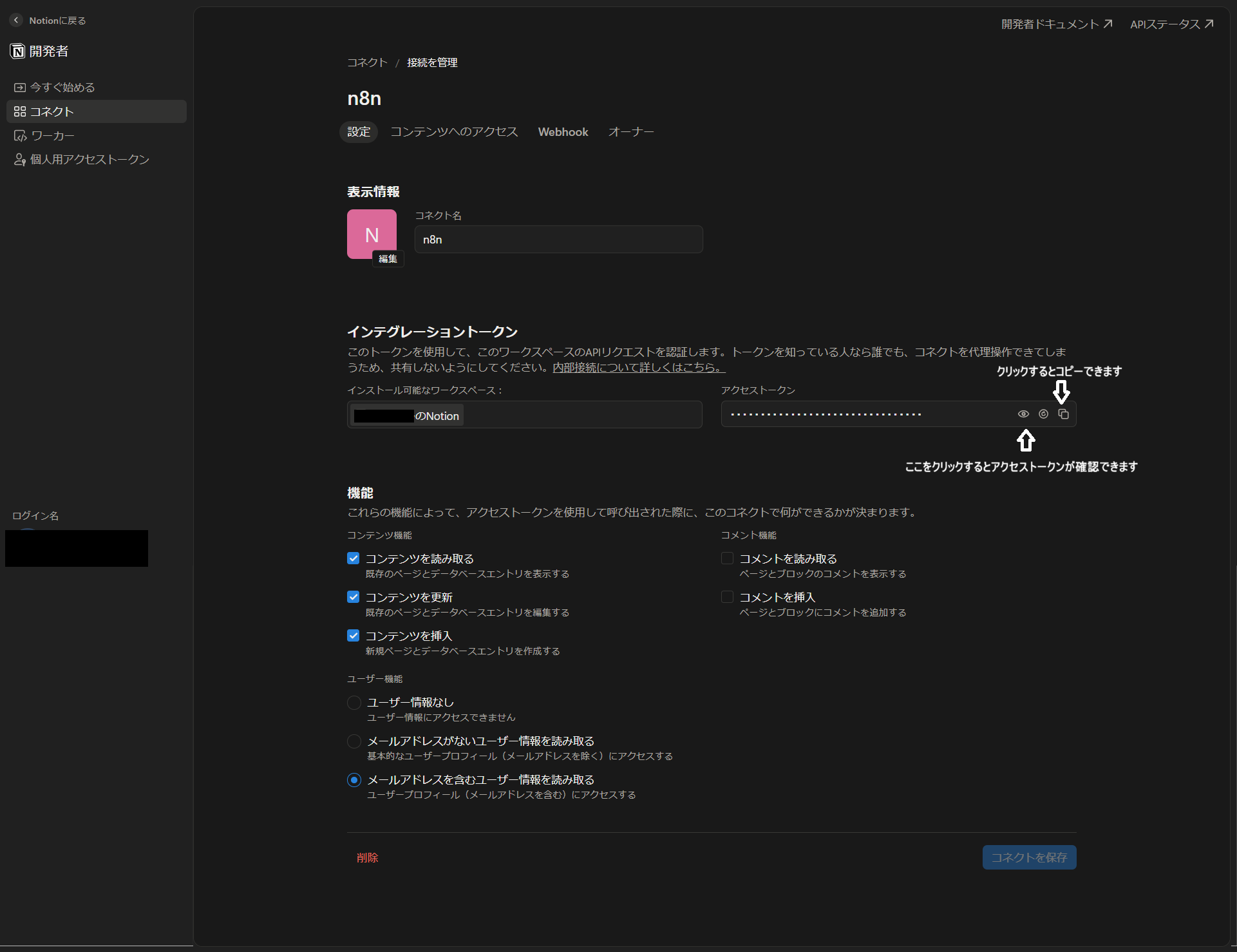The width and height of the screenshot is (1237, 952).
Task: Click the ワーカー code icon in sidebar
Action: [x=21, y=136]
